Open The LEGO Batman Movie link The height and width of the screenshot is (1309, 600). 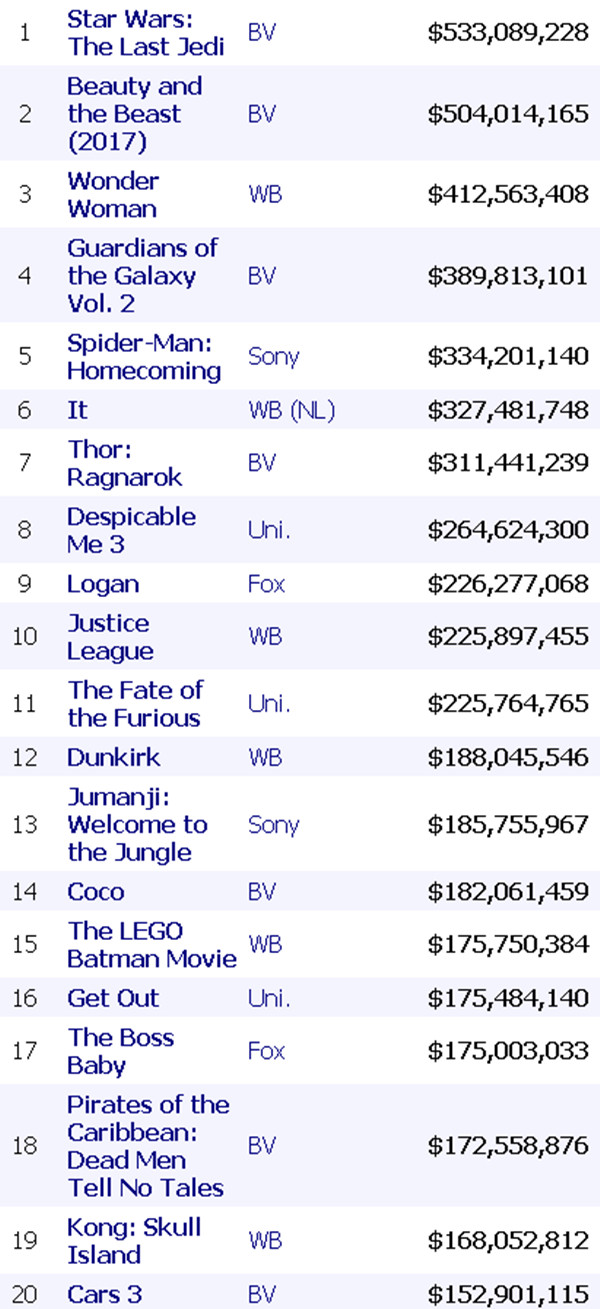tap(151, 944)
